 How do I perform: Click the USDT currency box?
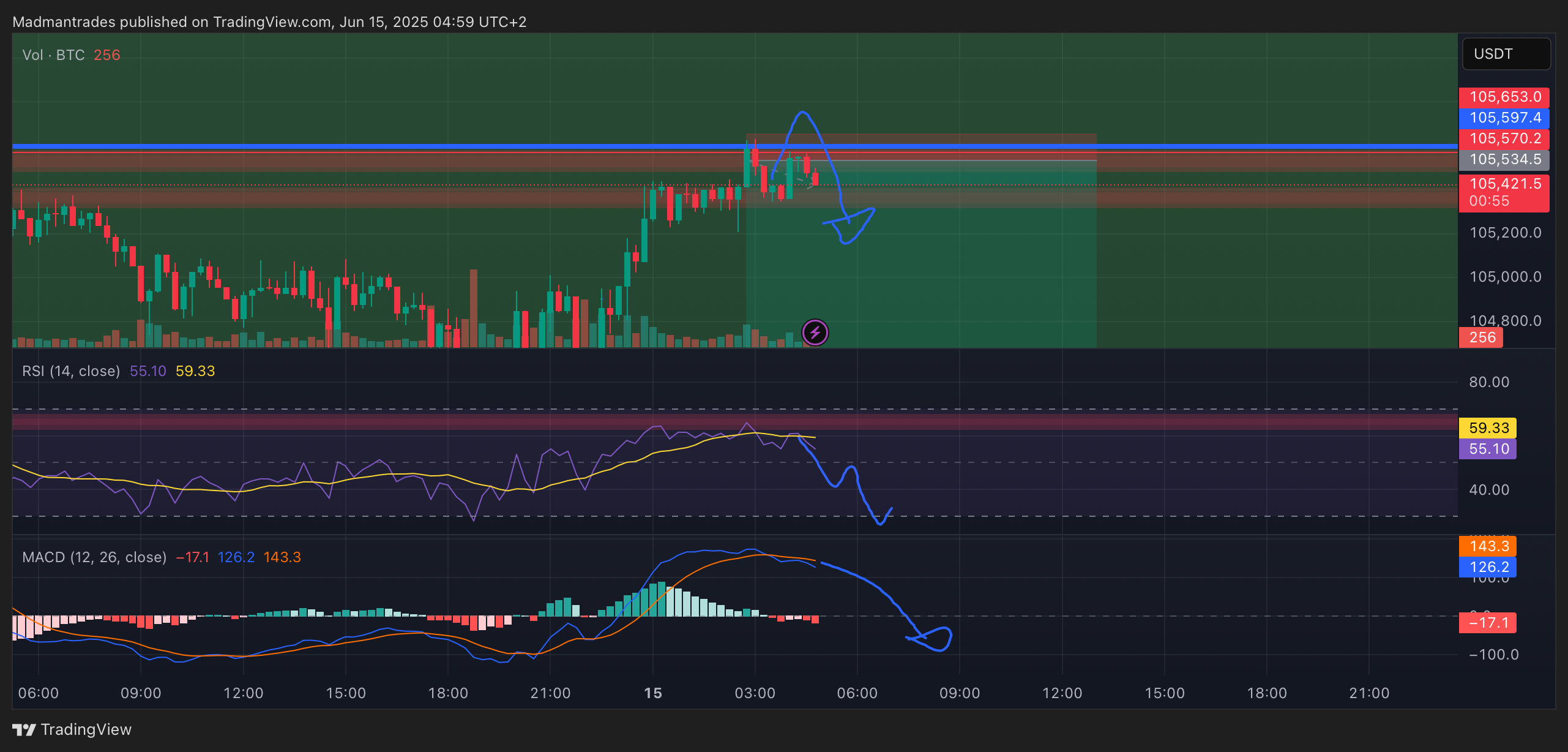(x=1506, y=54)
